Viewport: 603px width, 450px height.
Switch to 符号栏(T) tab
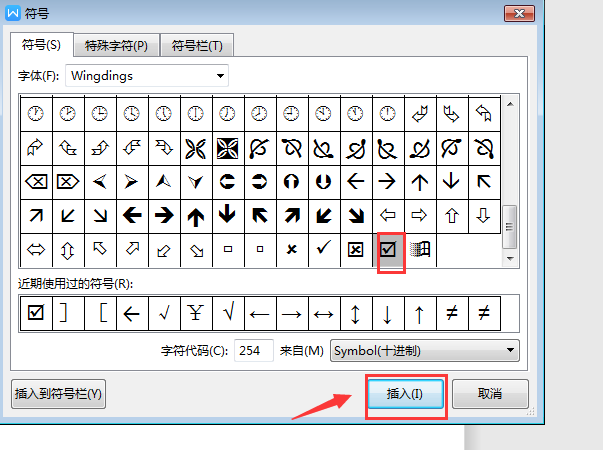click(x=197, y=46)
